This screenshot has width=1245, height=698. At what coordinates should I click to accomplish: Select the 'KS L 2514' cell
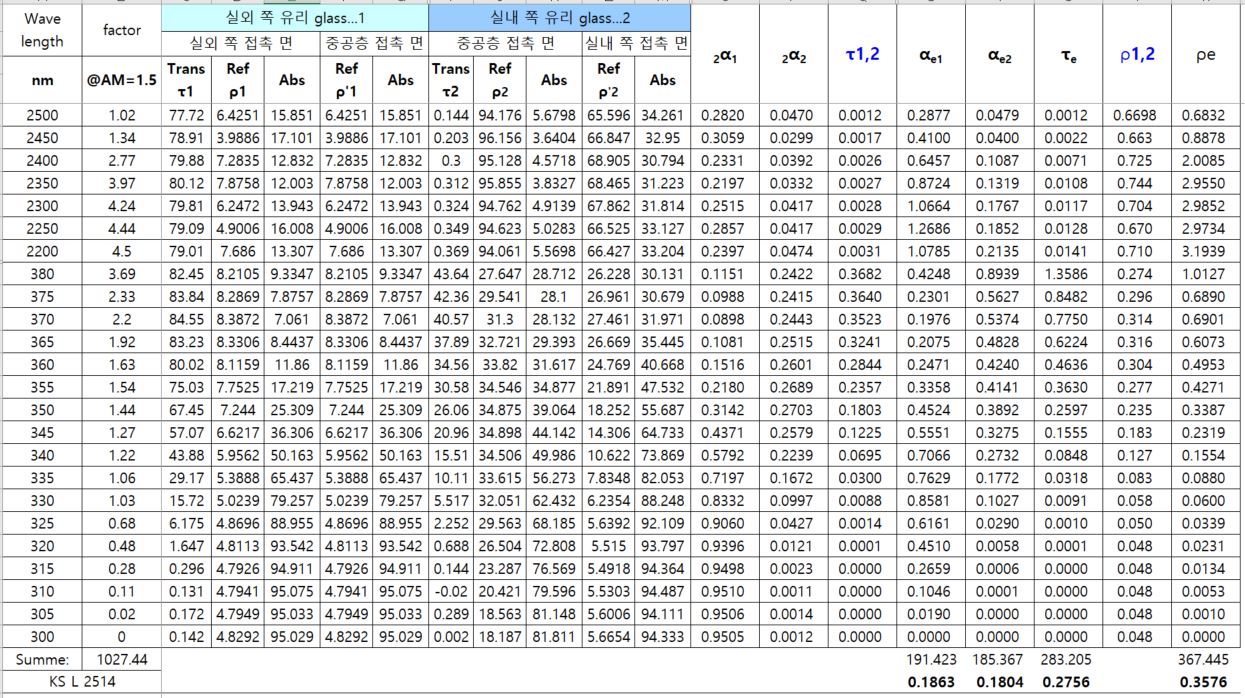(81, 680)
